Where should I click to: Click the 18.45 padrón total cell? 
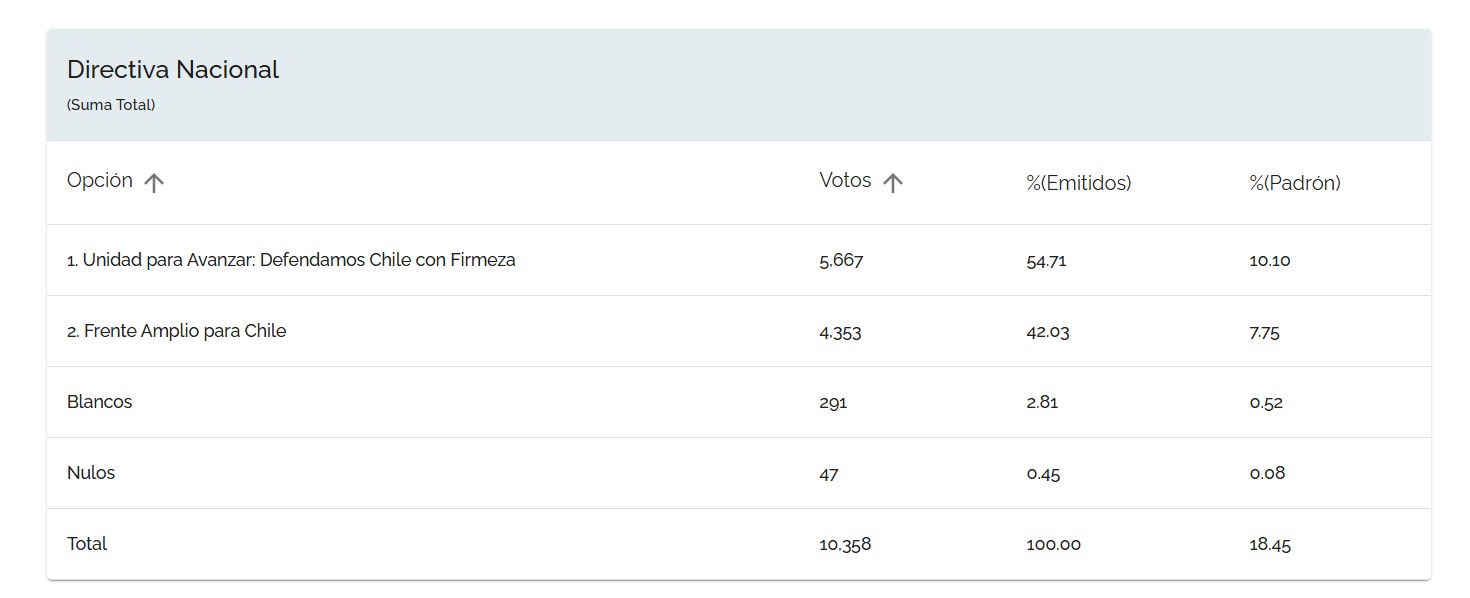(x=1270, y=545)
